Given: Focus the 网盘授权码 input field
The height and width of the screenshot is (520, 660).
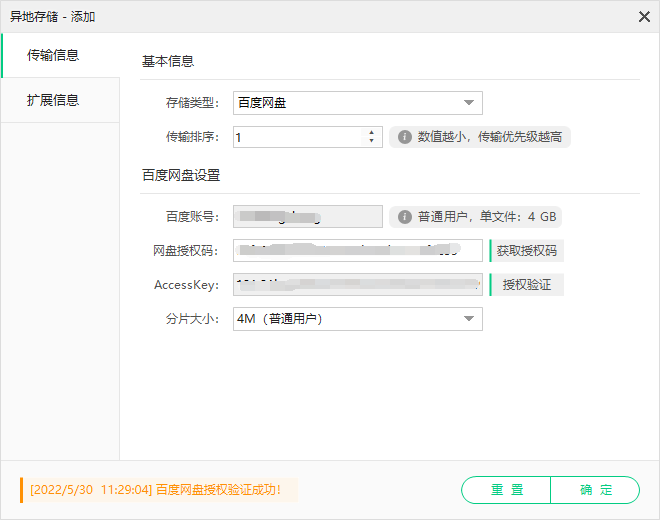Looking at the screenshot, I should click(358, 251).
